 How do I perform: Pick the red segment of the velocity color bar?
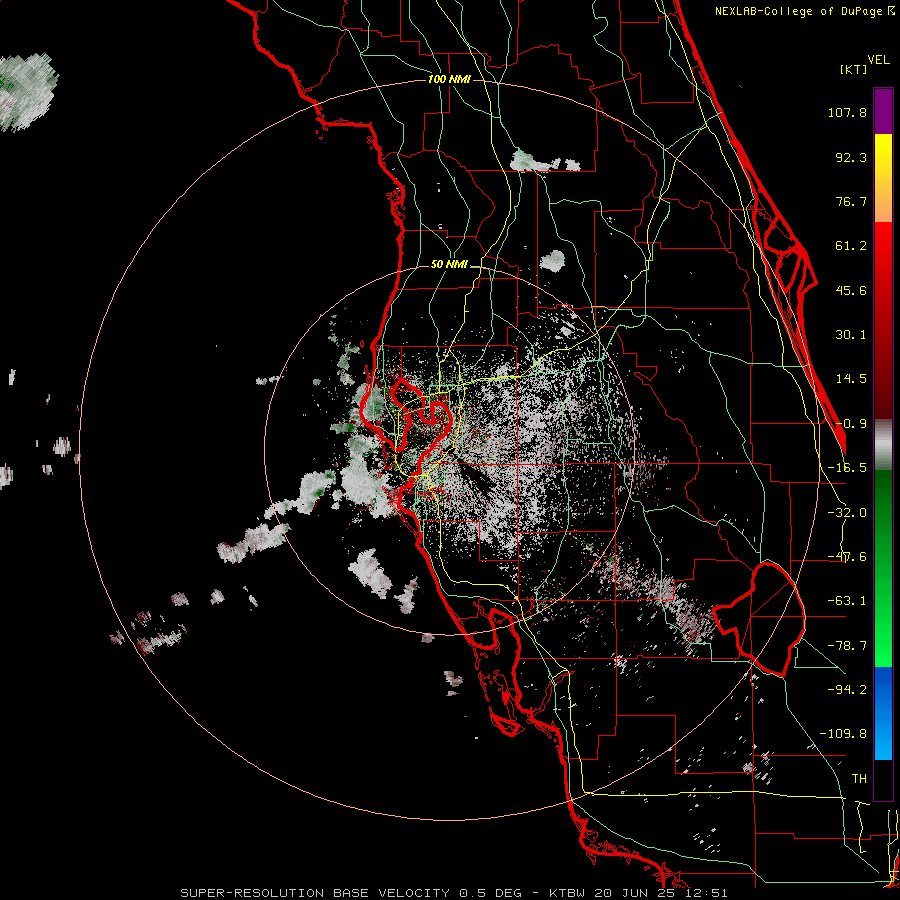point(883,320)
